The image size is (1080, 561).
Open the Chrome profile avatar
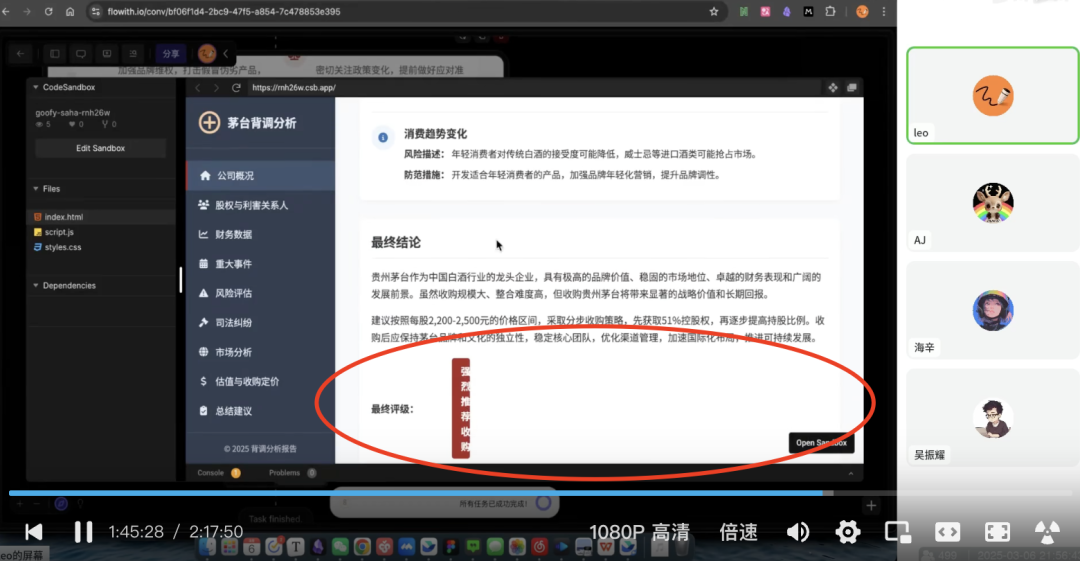click(862, 12)
